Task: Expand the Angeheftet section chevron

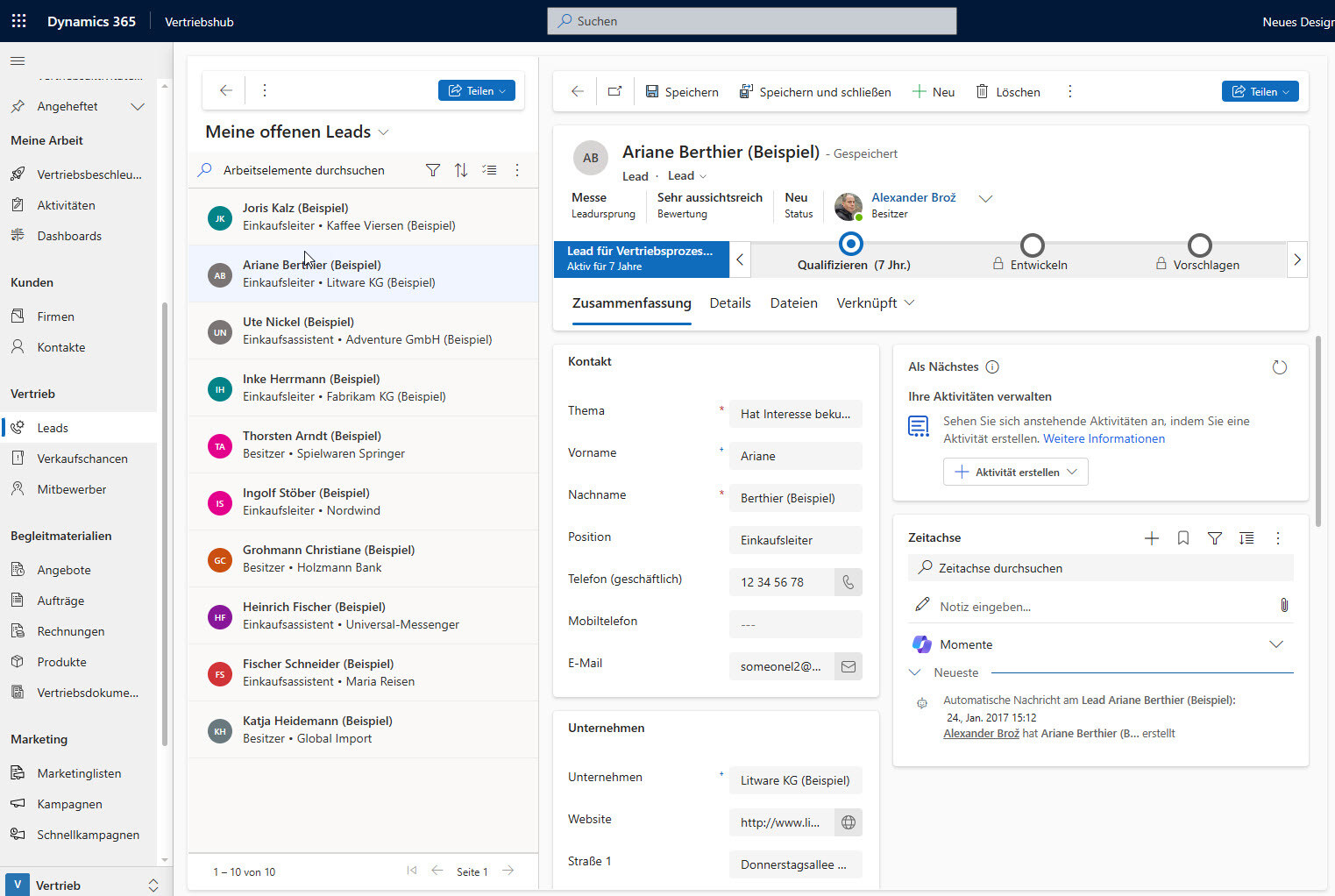Action: click(138, 106)
